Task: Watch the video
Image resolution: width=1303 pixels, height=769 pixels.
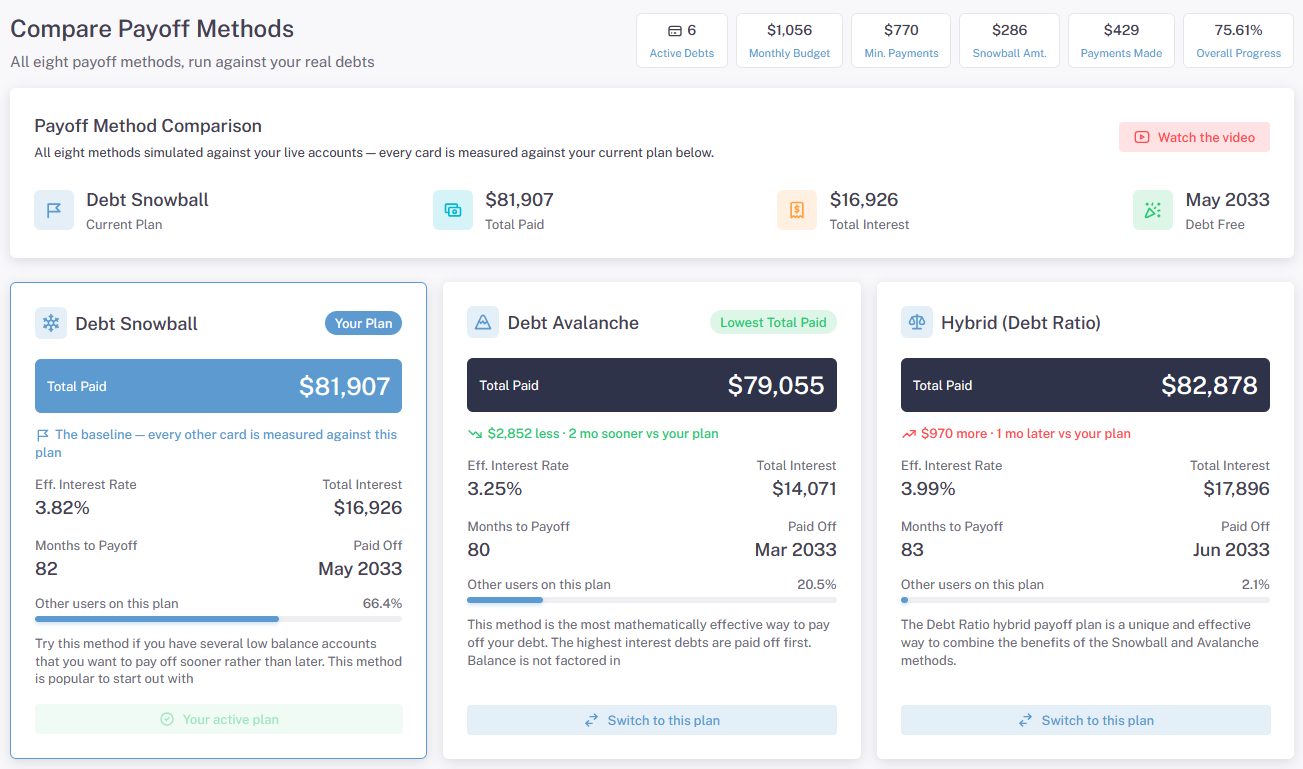Action: (1194, 137)
